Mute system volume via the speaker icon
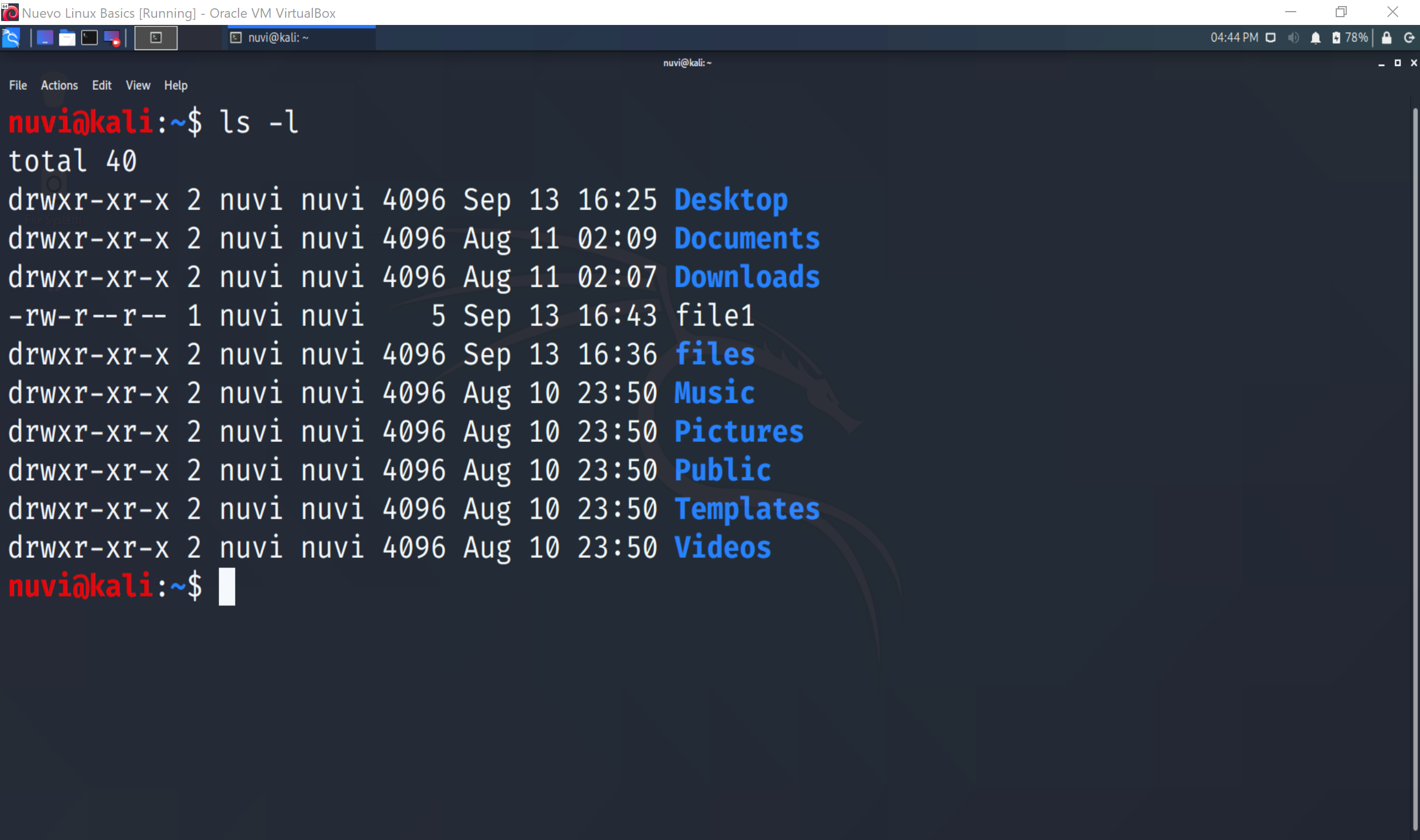The height and width of the screenshot is (840, 1420). coord(1292,38)
